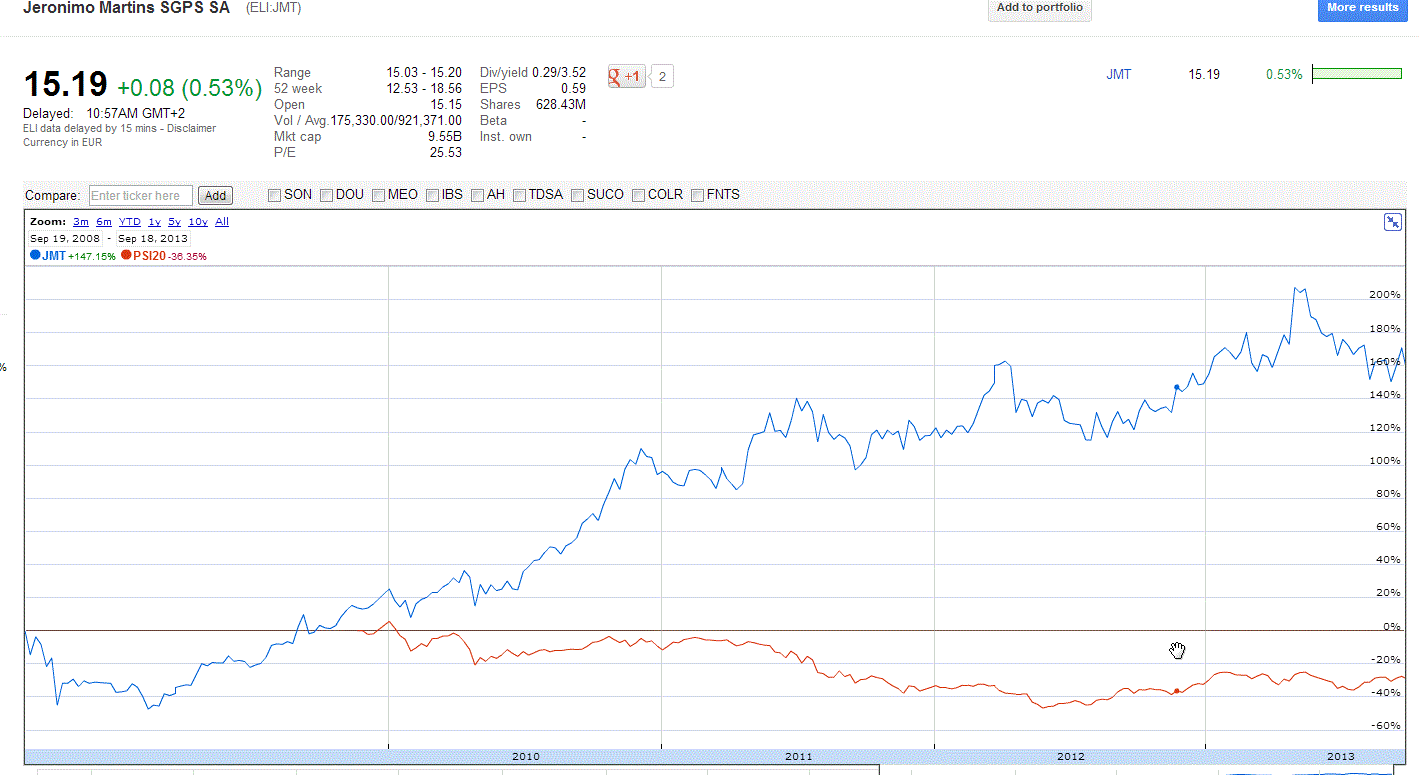Click the 100% y-axis label
The image size is (1420, 775).
[x=1385, y=461]
